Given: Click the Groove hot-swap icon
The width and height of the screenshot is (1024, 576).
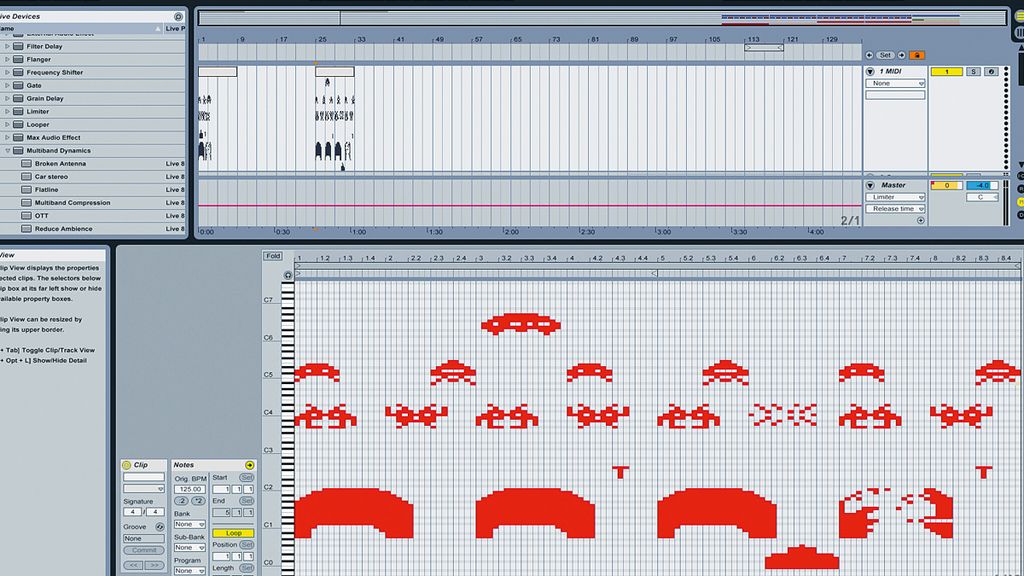Looking at the screenshot, I should (159, 527).
